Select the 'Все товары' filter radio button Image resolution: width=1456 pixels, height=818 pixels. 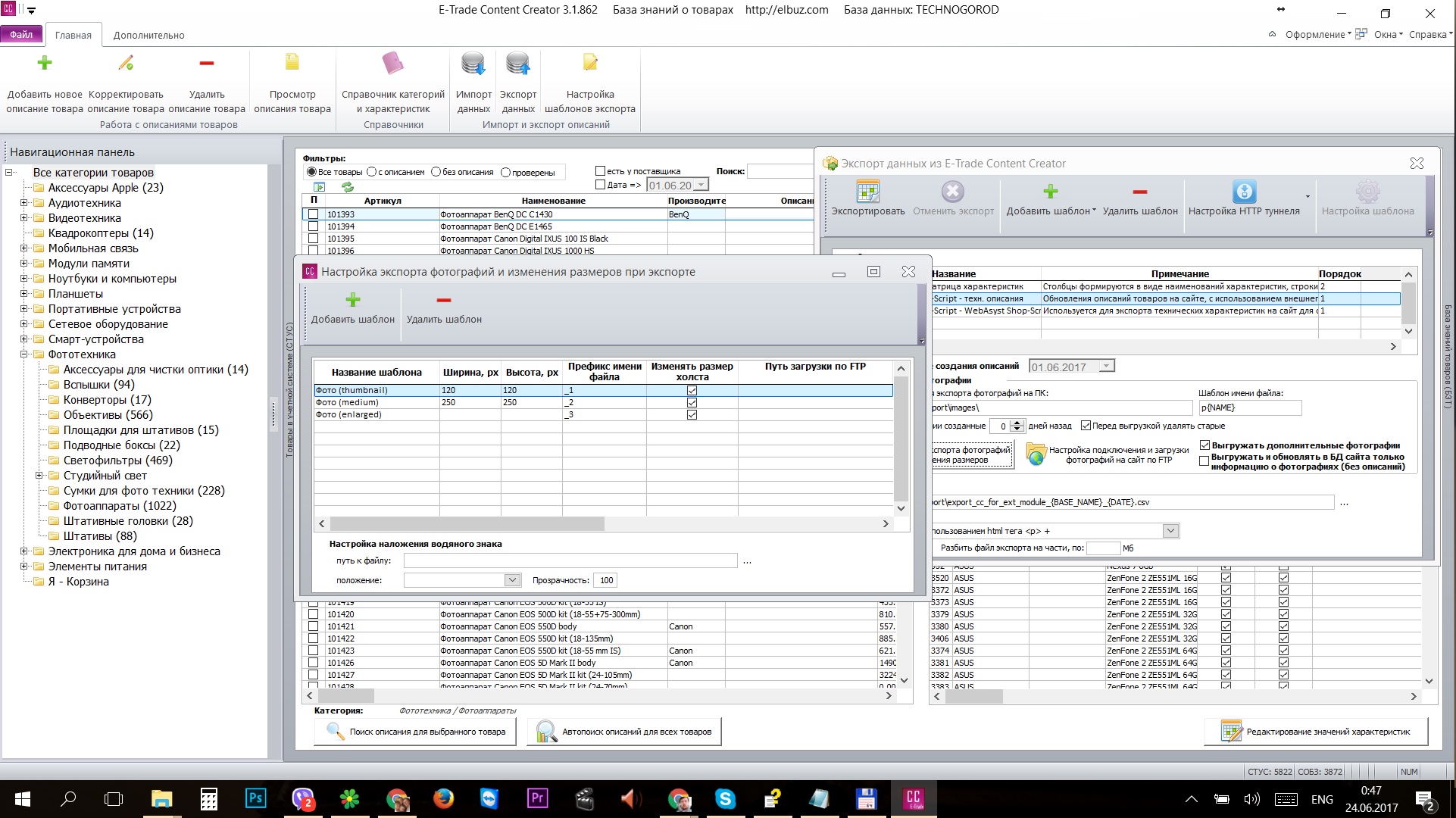pos(311,172)
